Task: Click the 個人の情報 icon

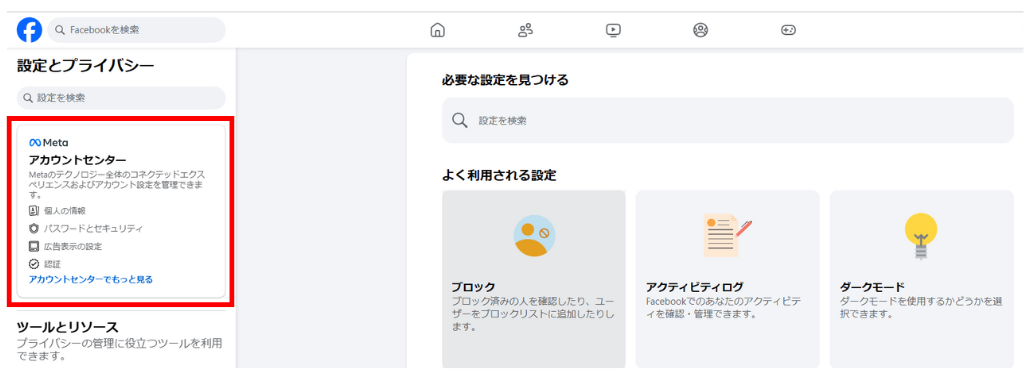Action: click(x=34, y=211)
